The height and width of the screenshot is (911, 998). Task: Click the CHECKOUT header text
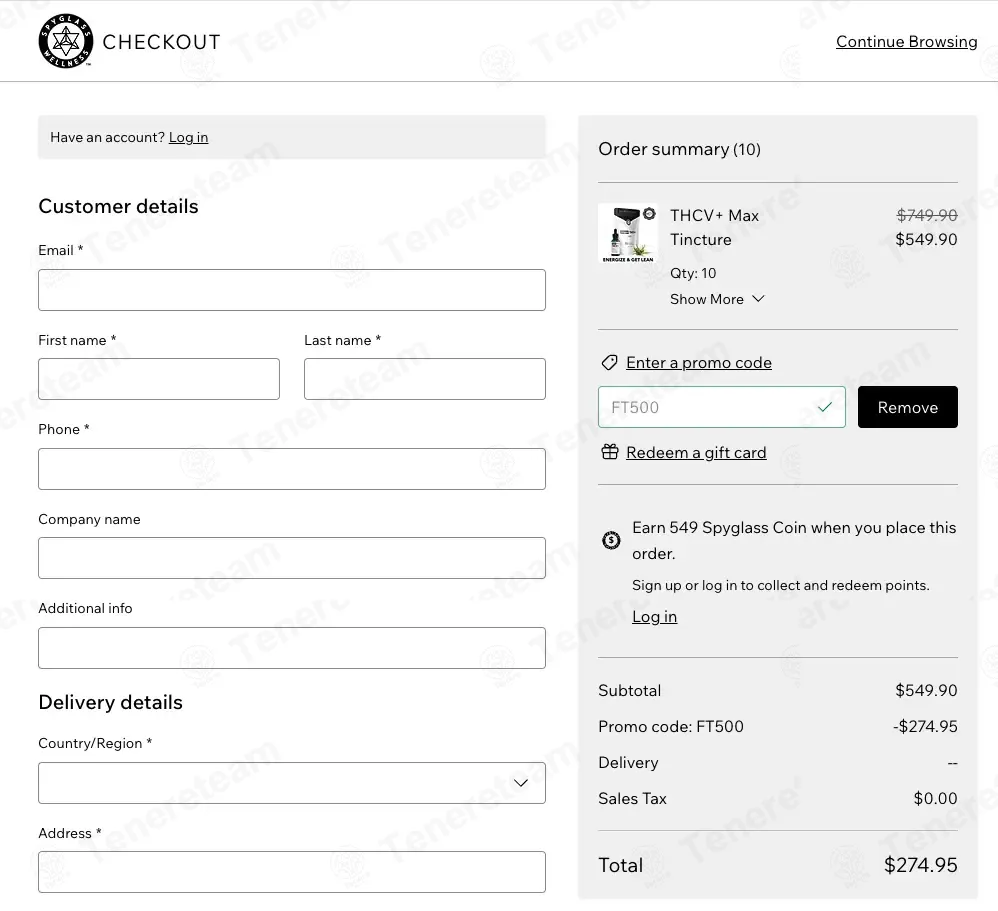click(x=161, y=42)
